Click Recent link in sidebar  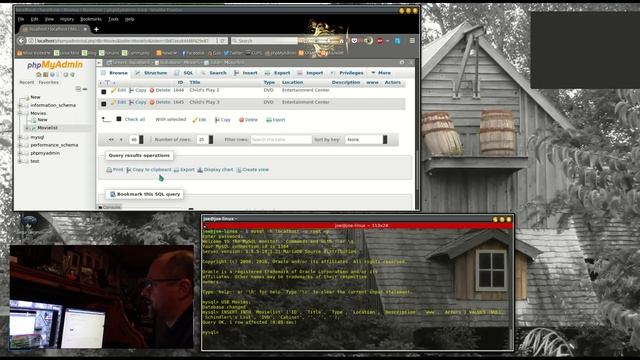click(x=27, y=82)
